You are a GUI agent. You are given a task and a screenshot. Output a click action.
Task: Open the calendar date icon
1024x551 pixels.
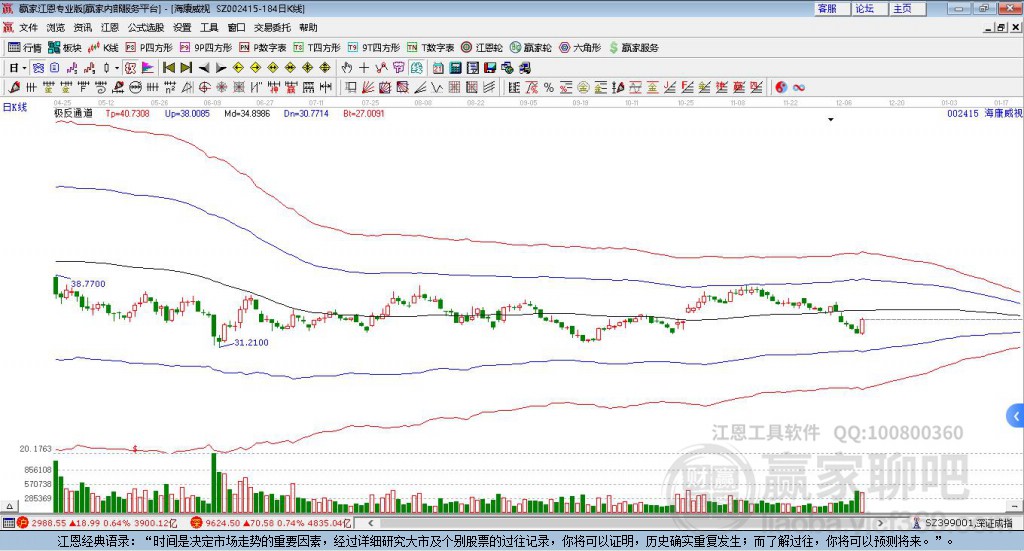(x=438, y=68)
